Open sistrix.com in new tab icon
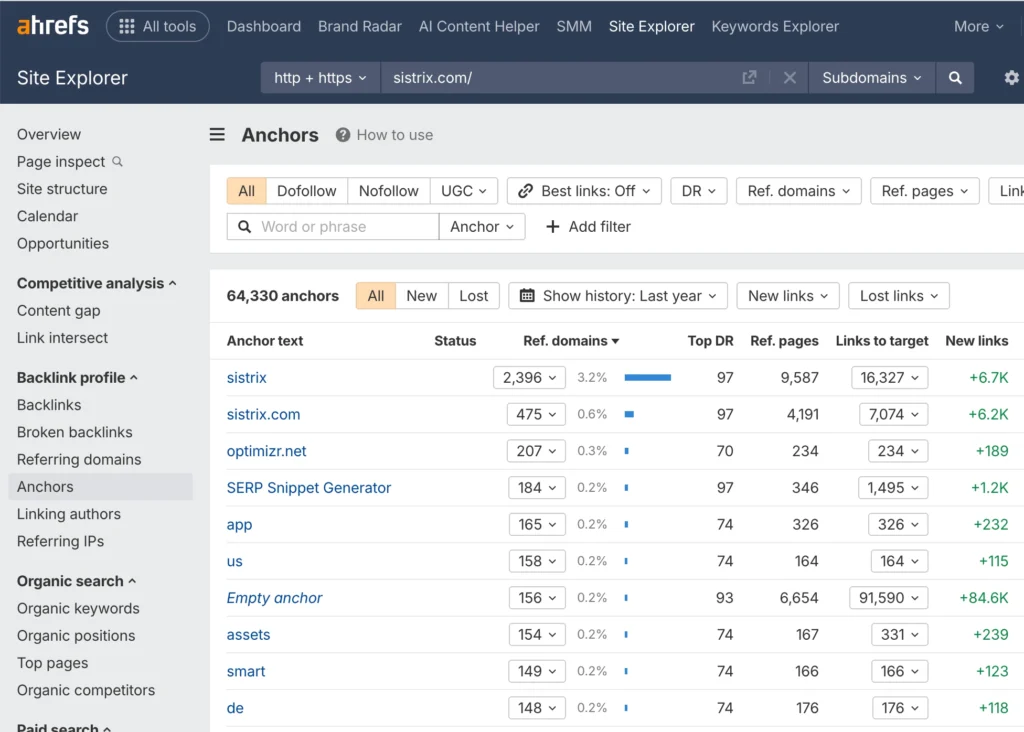The height and width of the screenshot is (732, 1024). 749,78
